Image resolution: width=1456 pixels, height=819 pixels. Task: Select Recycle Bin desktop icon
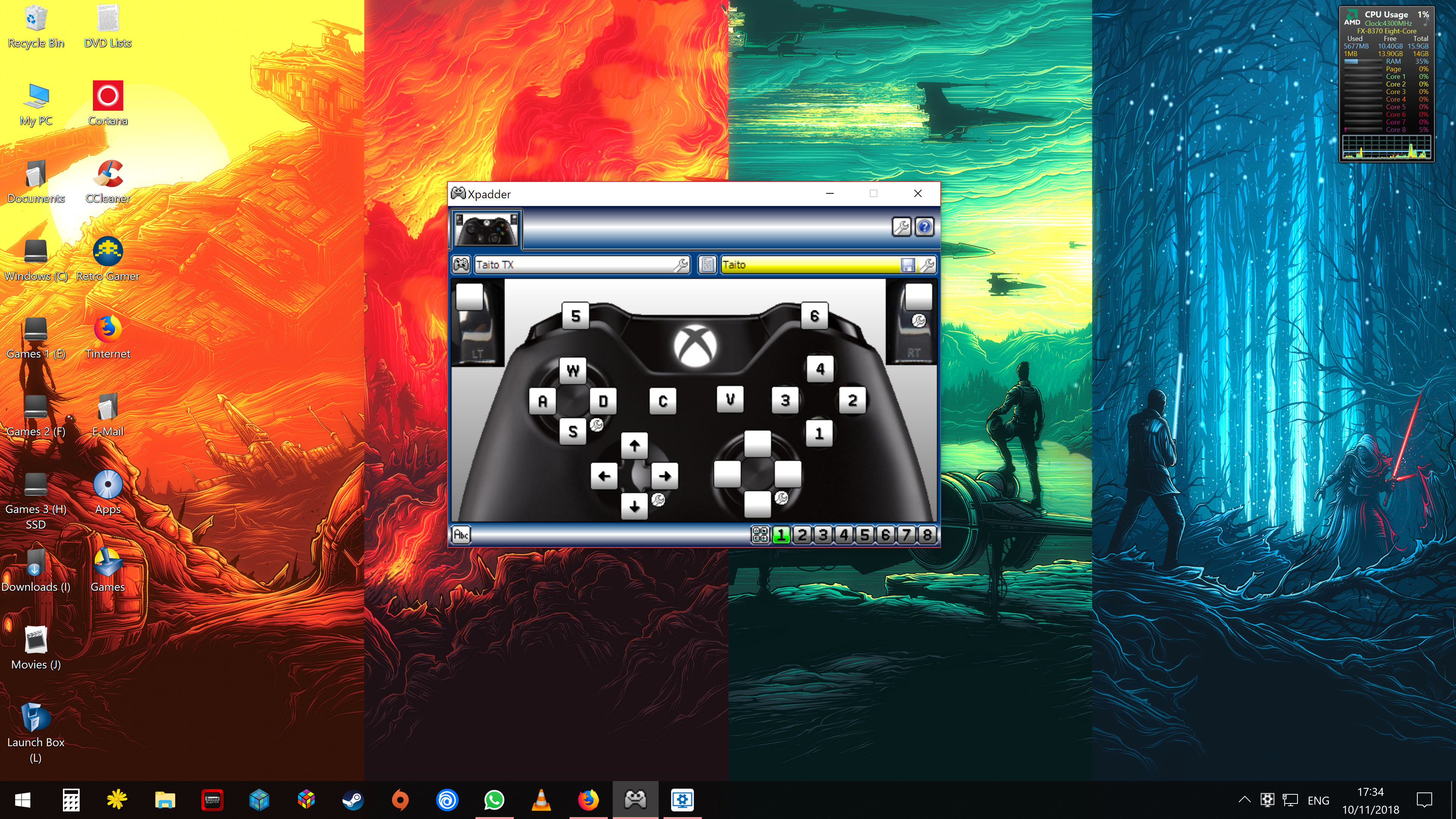pos(36,26)
